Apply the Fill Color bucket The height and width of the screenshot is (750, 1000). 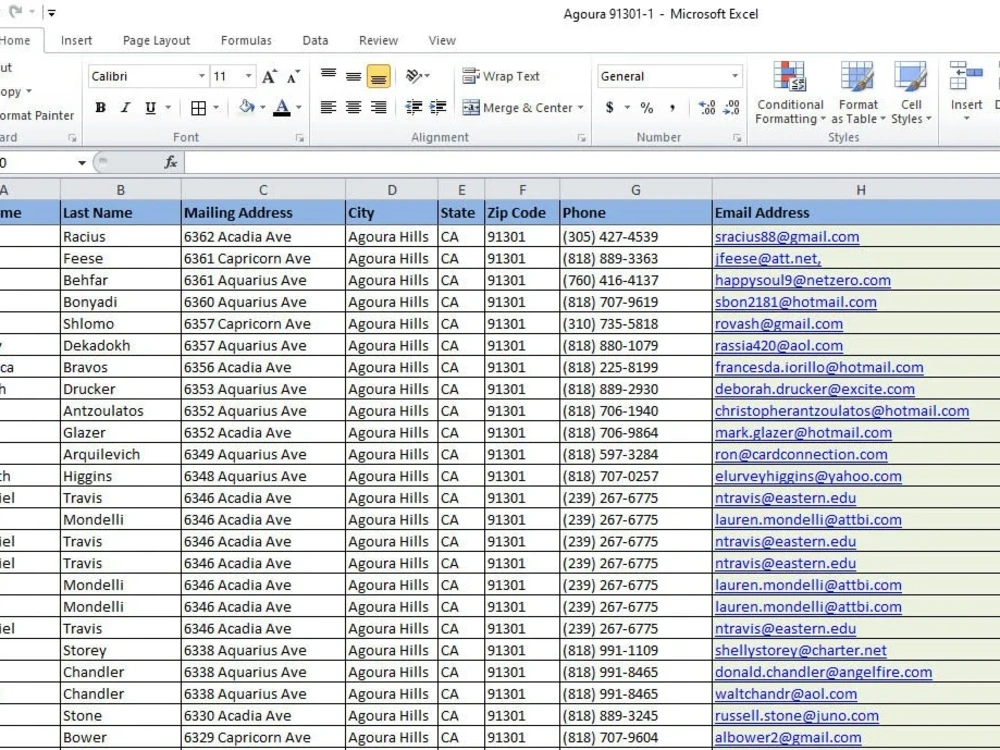247,107
